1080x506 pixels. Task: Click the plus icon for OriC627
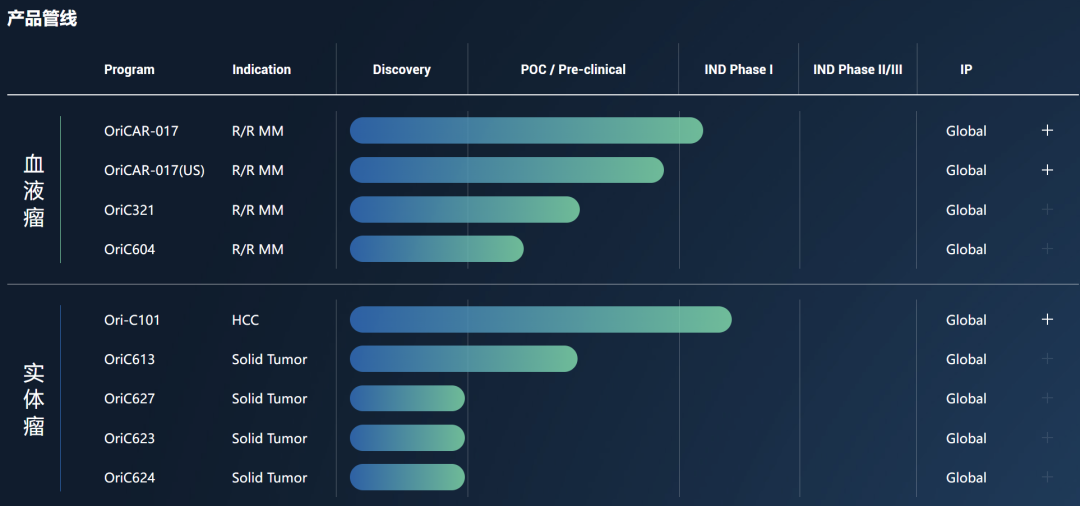tap(1047, 398)
